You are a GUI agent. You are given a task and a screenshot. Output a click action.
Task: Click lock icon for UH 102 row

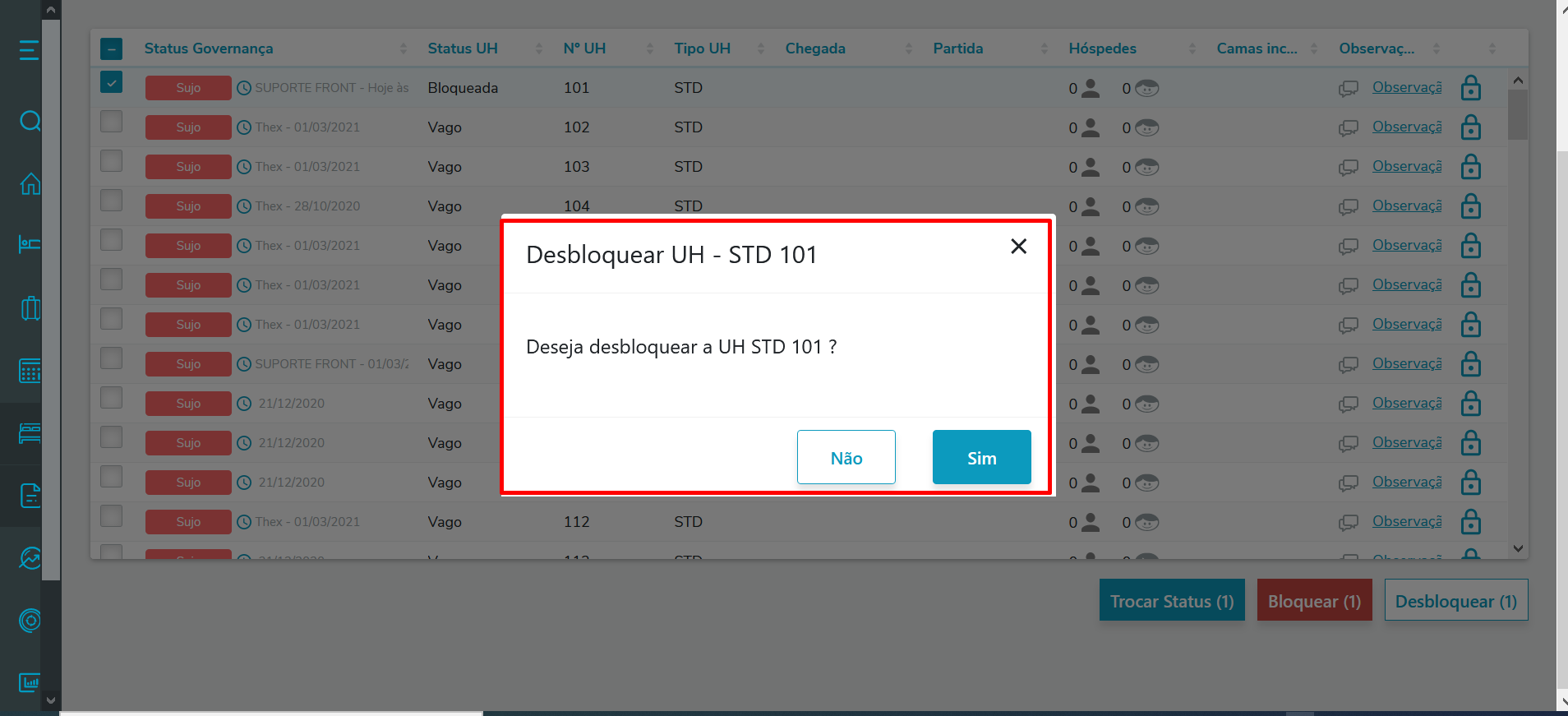click(1471, 127)
